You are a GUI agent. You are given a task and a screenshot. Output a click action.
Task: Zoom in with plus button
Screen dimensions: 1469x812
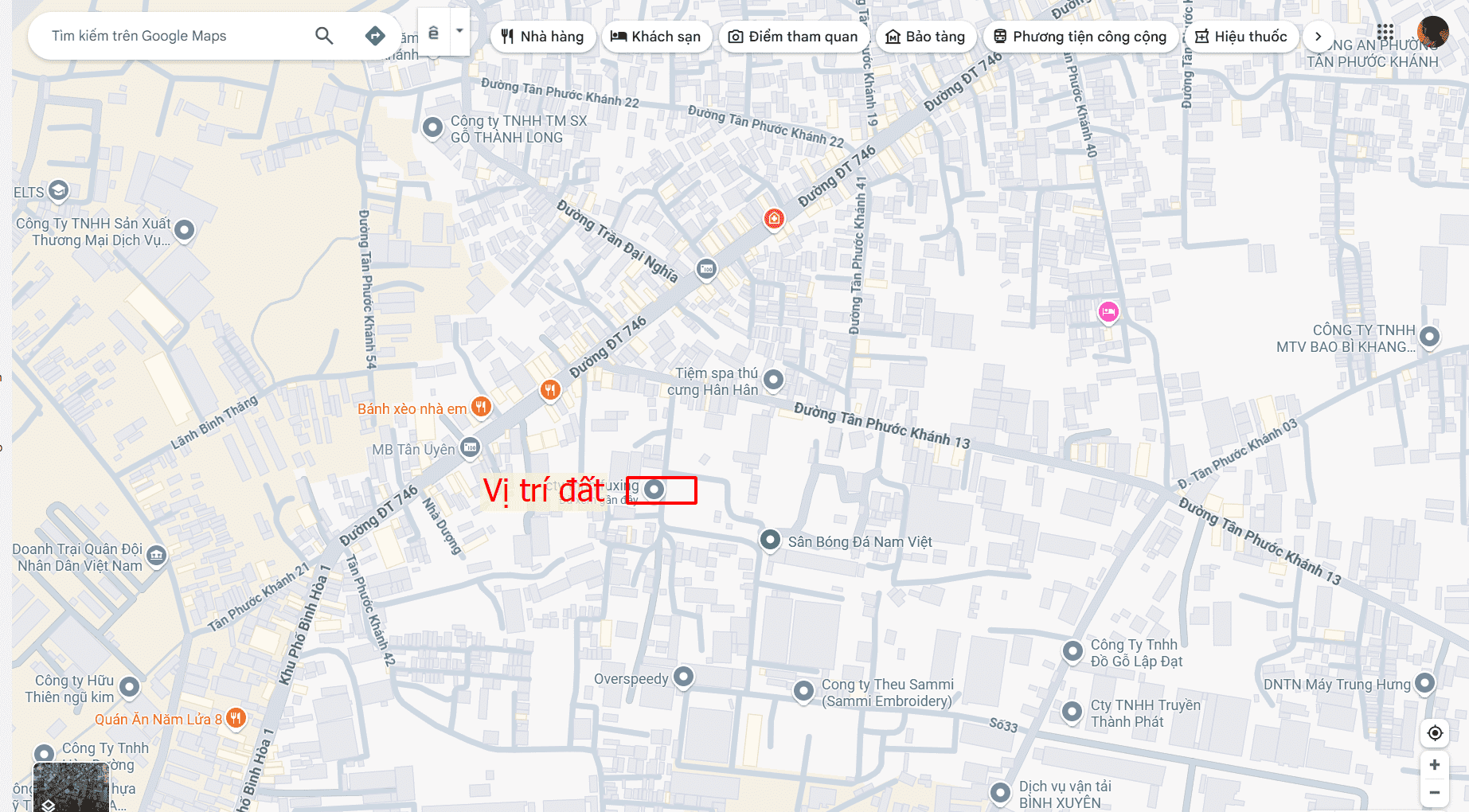click(x=1435, y=765)
